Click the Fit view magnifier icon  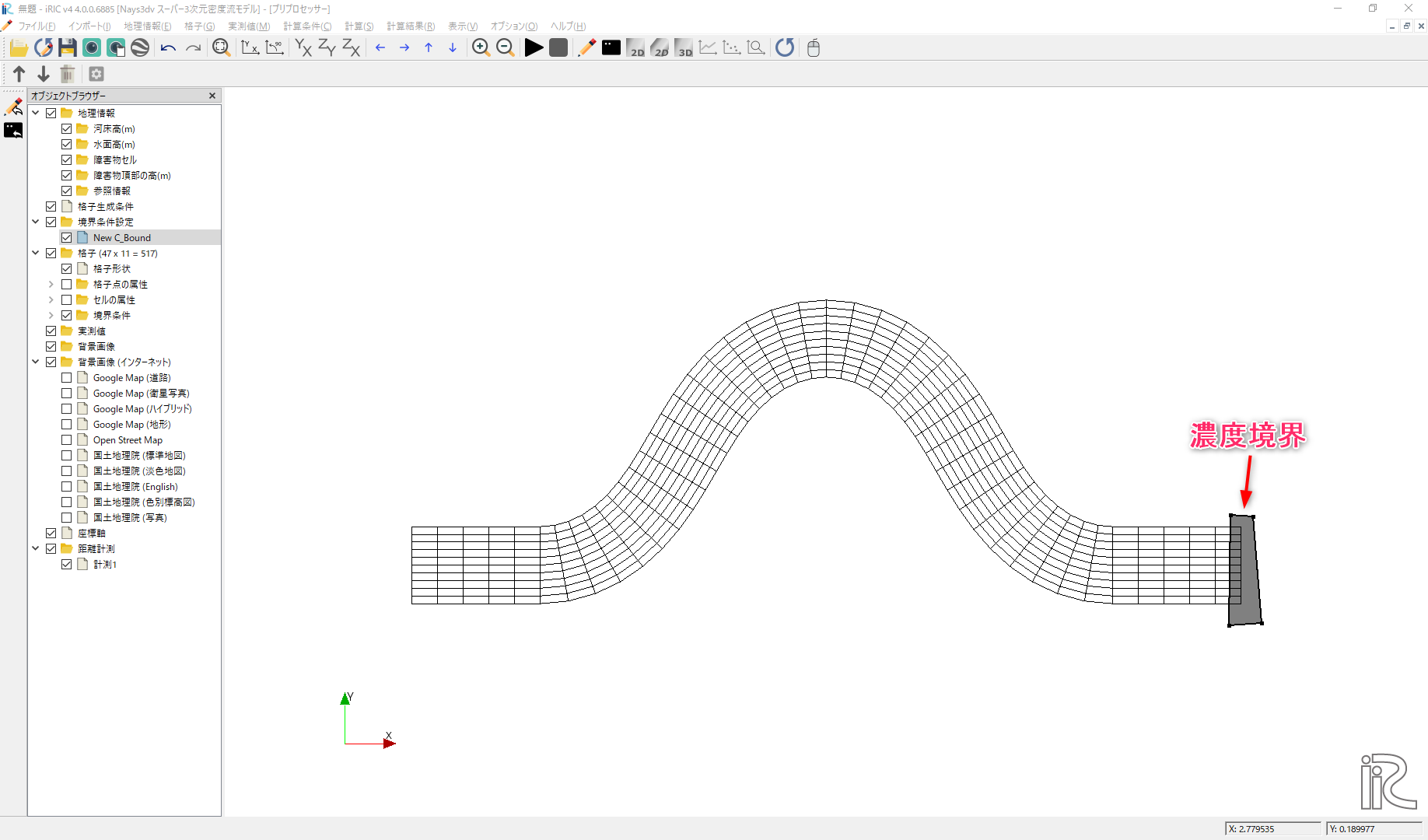click(221, 48)
